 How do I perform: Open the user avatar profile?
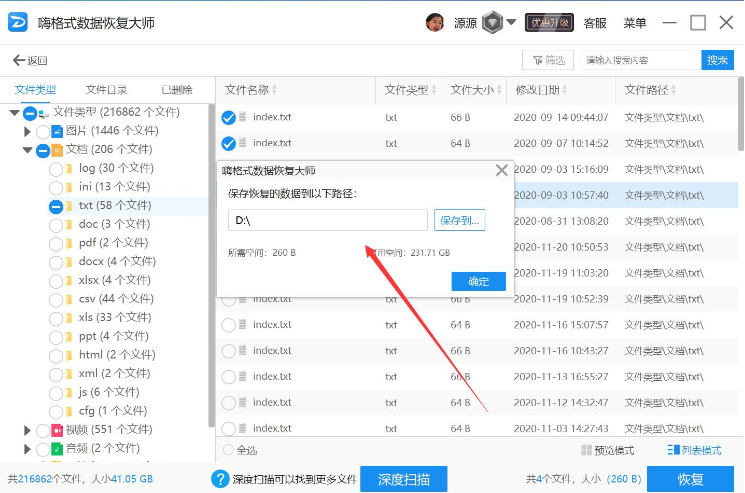tap(435, 22)
